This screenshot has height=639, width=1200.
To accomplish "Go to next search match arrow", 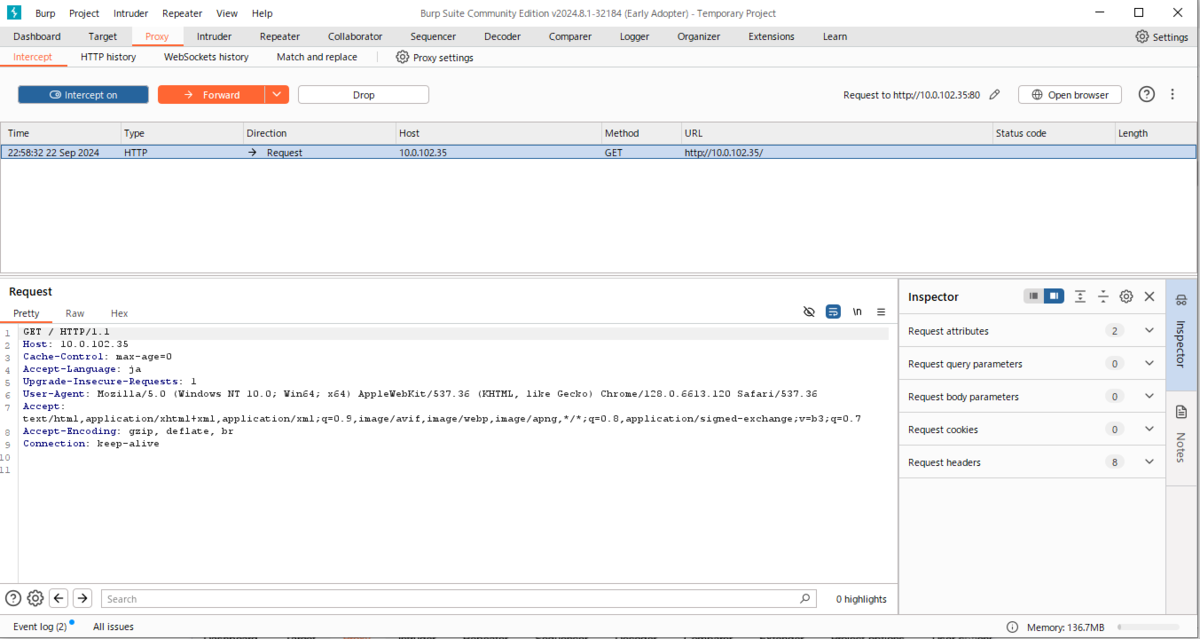I will [82, 598].
